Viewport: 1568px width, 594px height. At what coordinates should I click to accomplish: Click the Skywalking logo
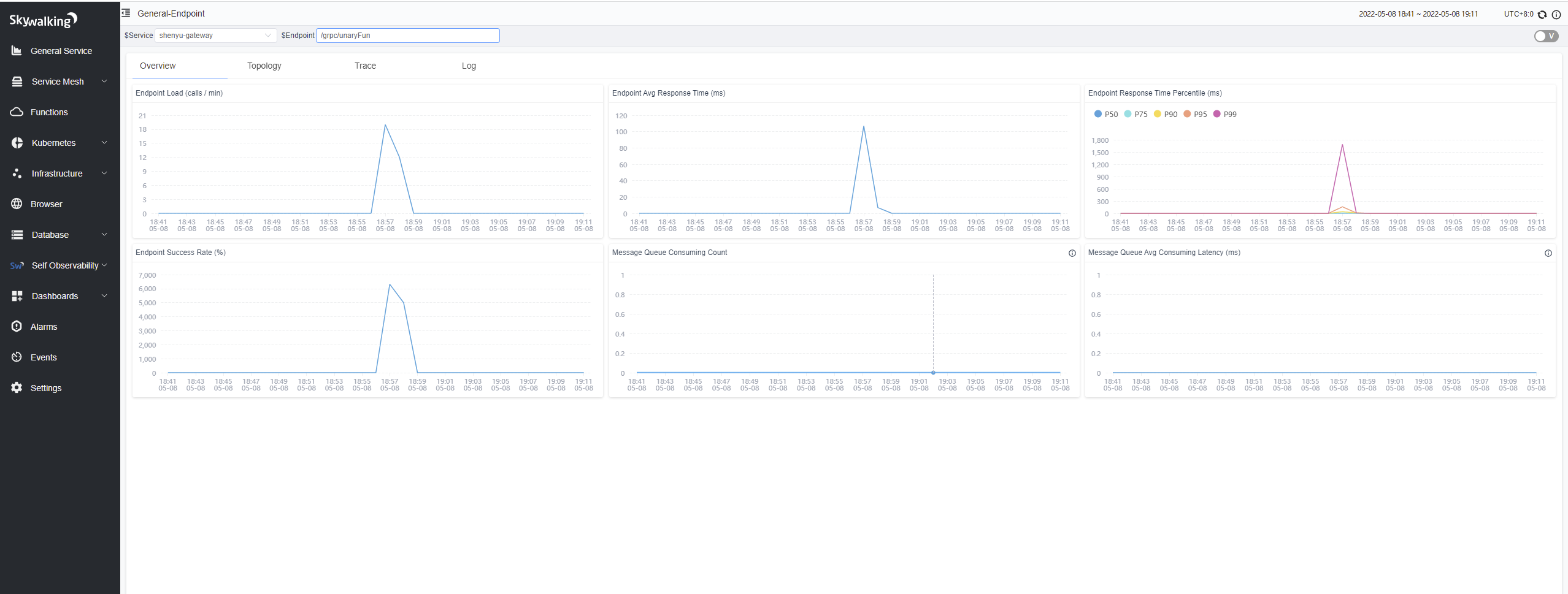[43, 20]
